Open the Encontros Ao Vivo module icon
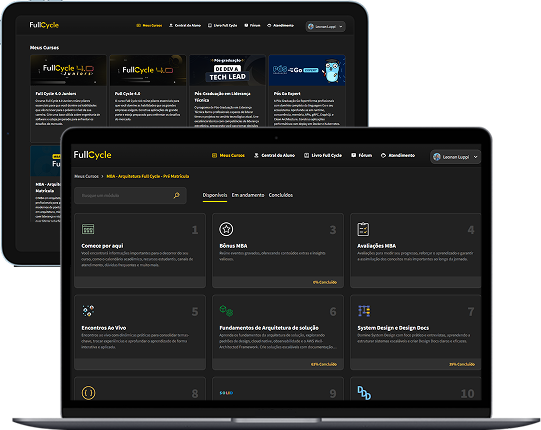541x430 pixels. point(88,311)
